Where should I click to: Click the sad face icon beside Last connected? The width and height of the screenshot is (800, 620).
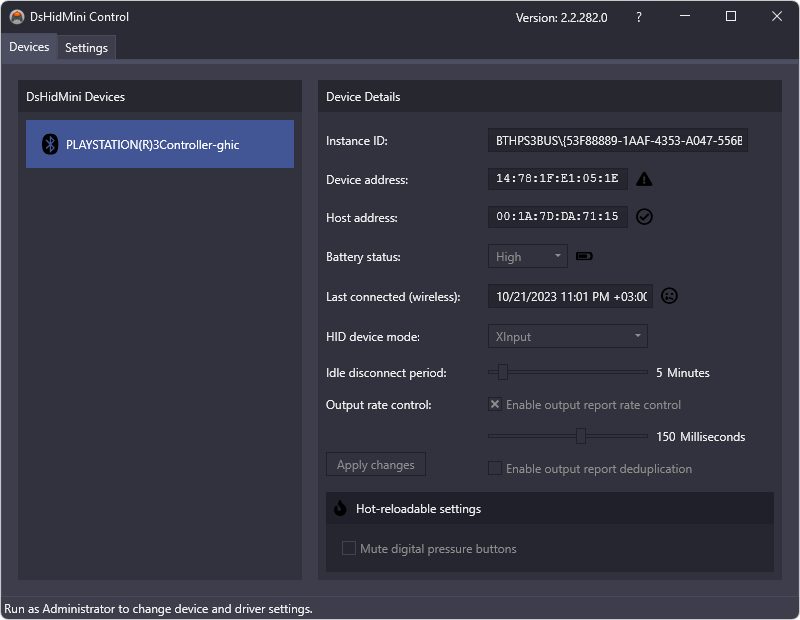tap(669, 296)
